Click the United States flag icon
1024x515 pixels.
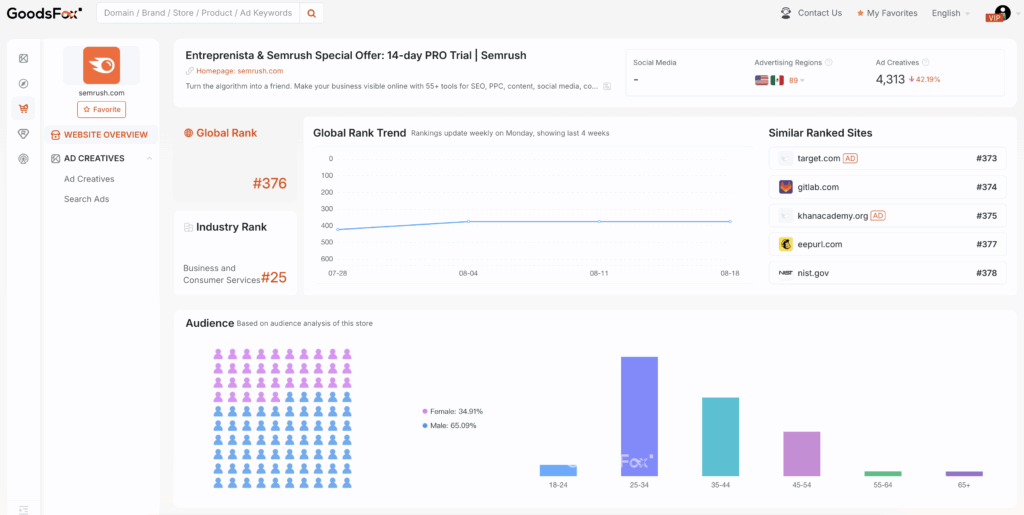click(x=761, y=80)
